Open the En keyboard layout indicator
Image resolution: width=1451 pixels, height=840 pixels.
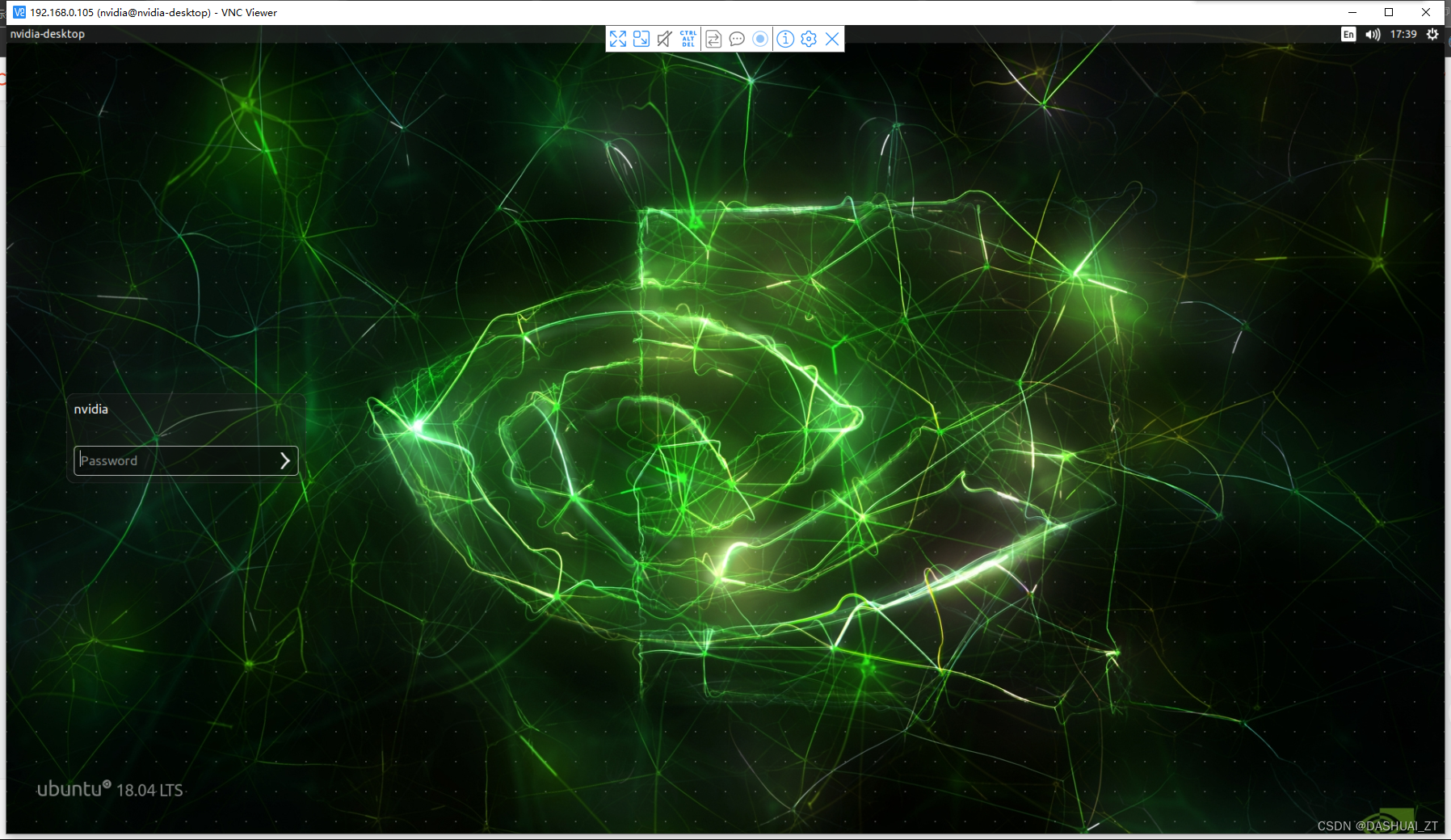click(1348, 34)
